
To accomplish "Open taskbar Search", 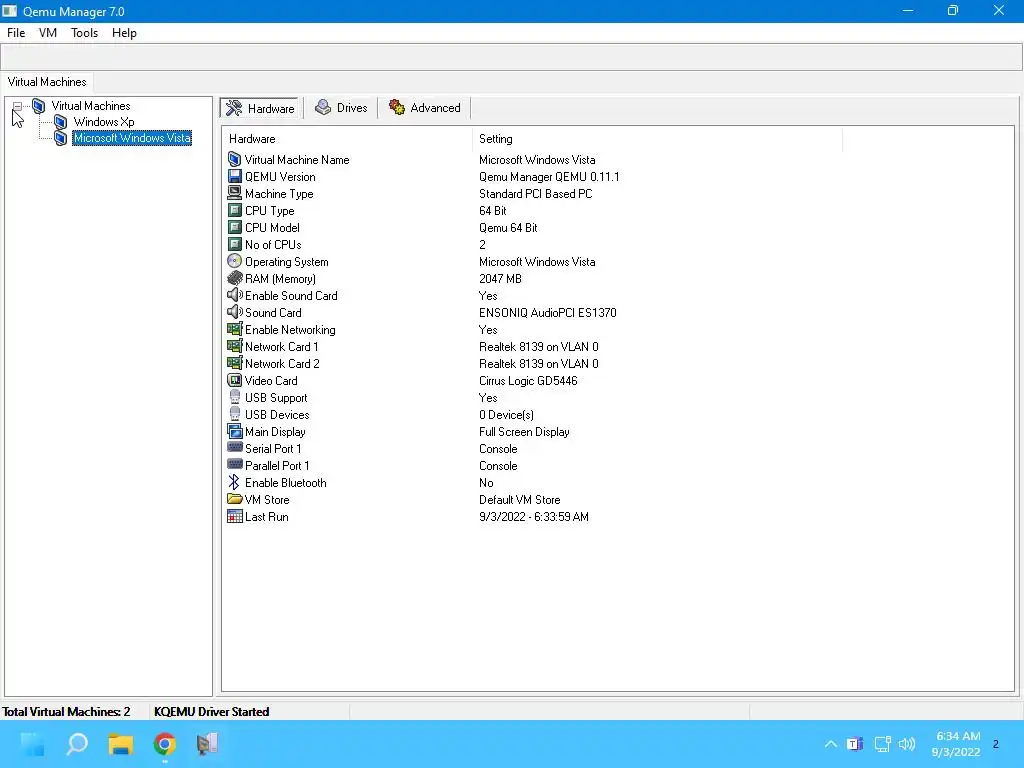I will pos(77,744).
